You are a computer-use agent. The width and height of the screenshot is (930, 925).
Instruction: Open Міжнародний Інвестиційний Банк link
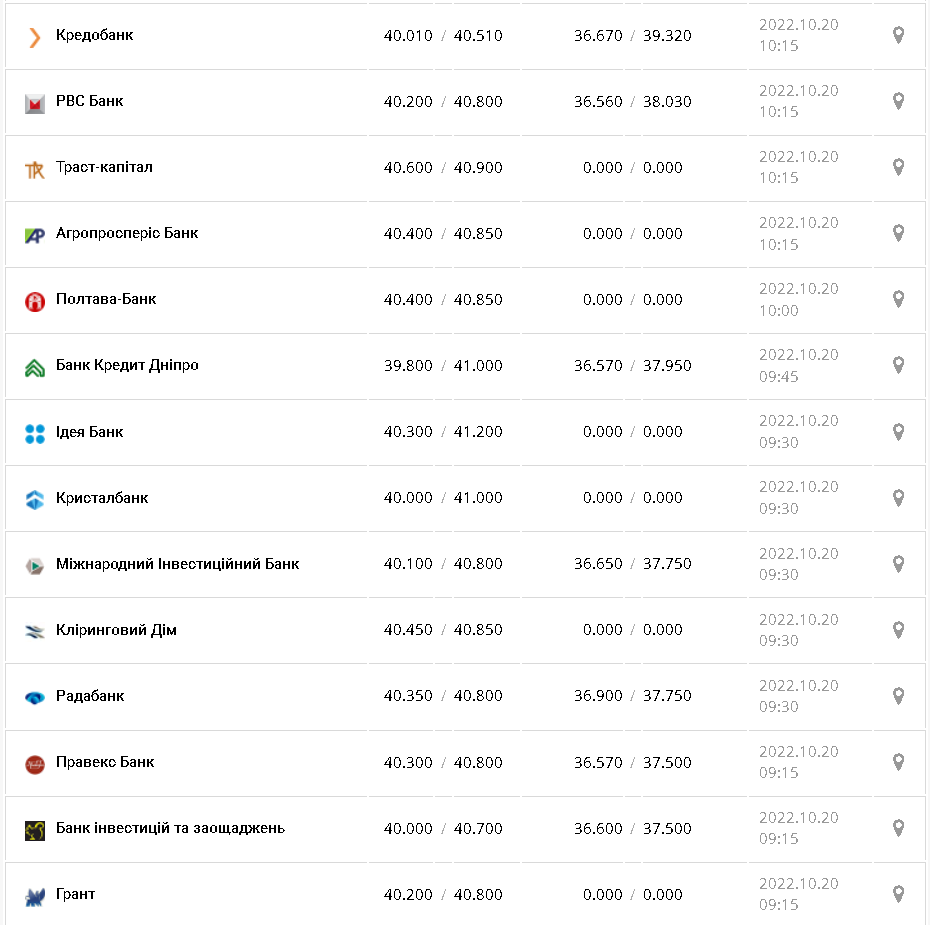click(x=177, y=564)
